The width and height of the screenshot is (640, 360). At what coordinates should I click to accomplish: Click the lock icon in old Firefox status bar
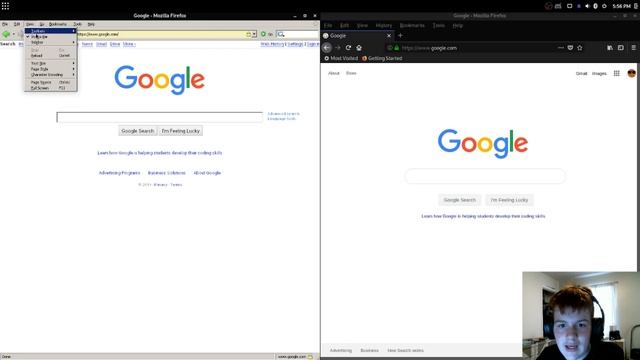311,357
